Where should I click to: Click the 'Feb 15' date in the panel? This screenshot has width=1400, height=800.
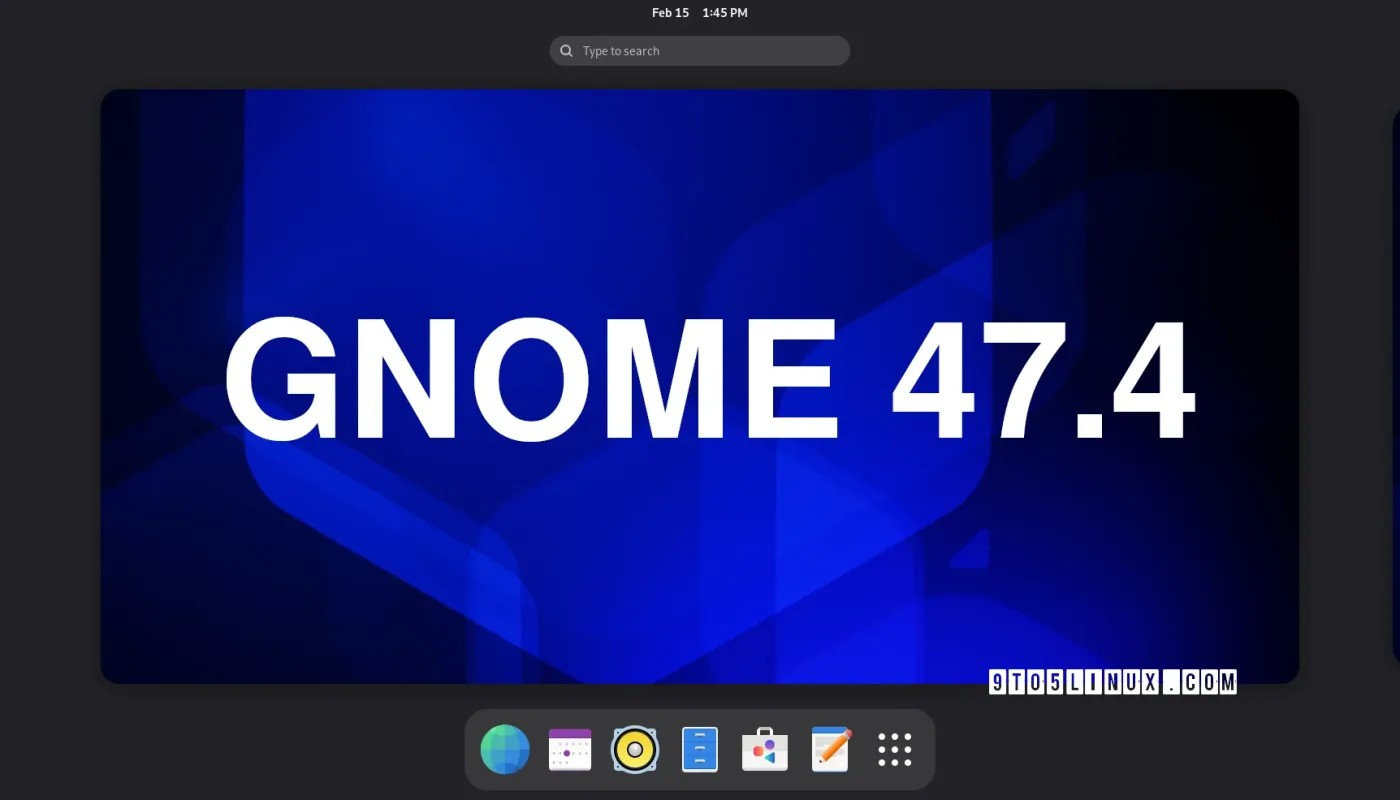(x=670, y=13)
